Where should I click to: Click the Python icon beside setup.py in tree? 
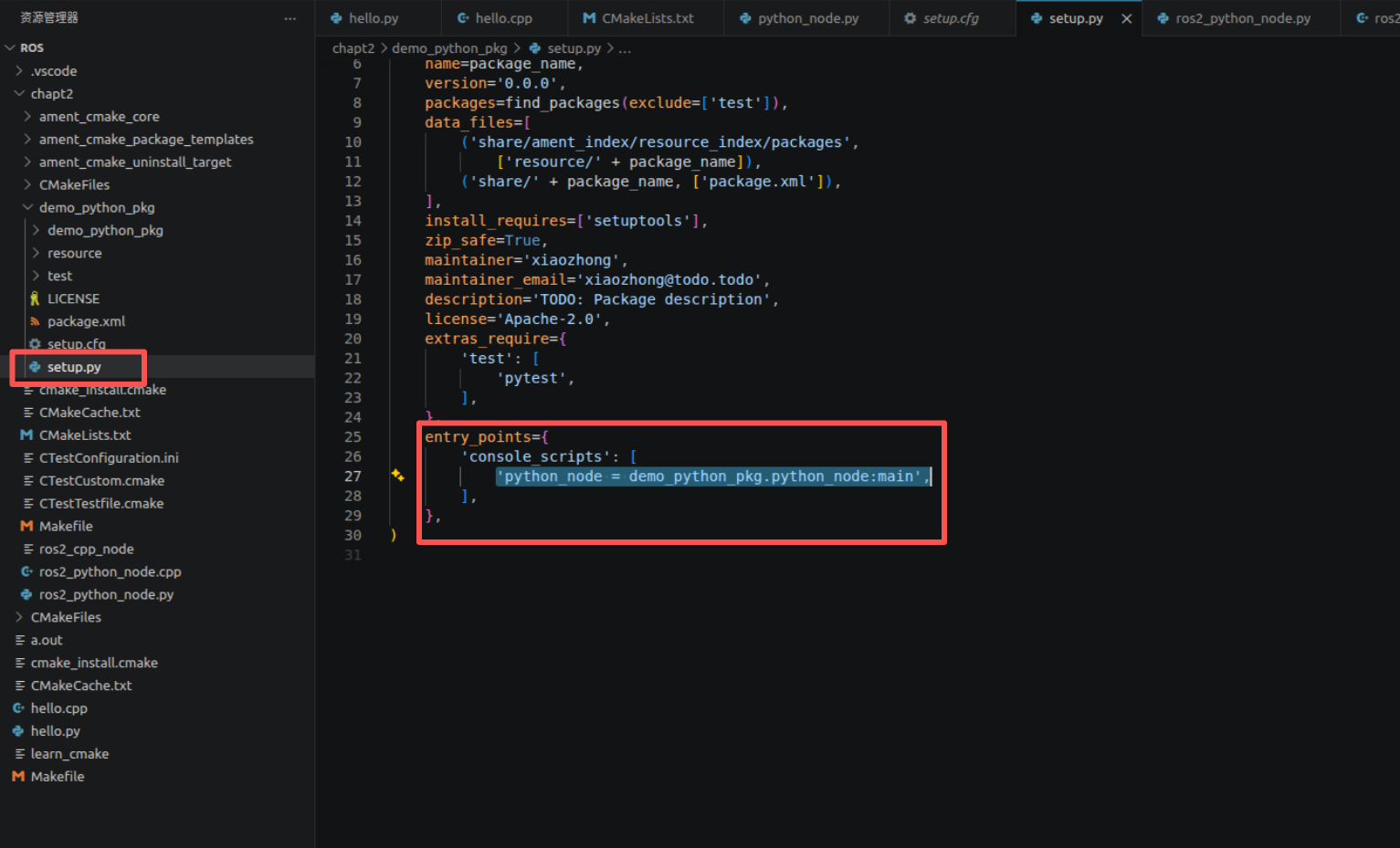[x=35, y=367]
